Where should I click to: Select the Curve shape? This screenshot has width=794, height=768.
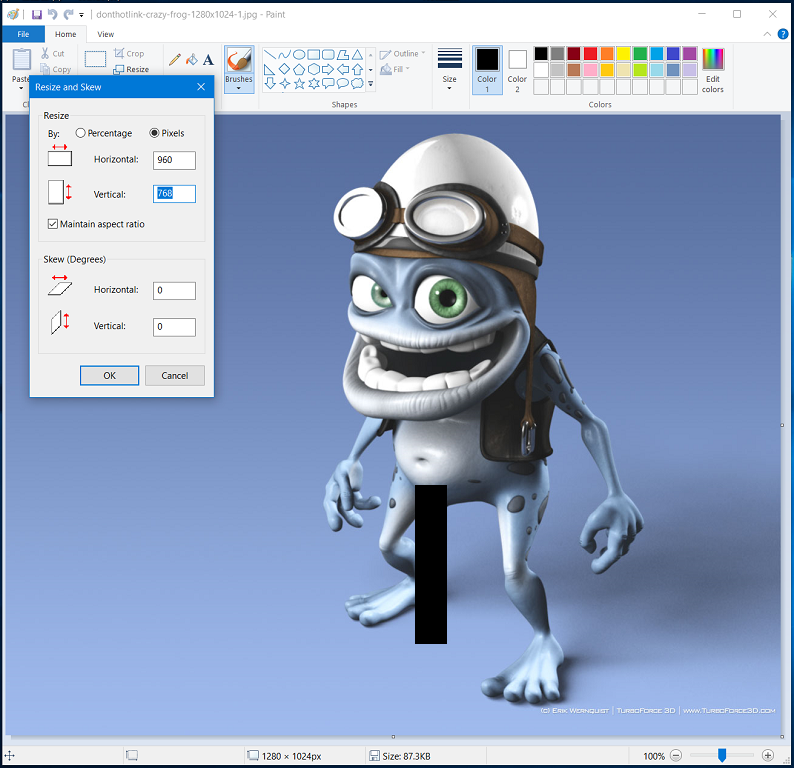[285, 55]
